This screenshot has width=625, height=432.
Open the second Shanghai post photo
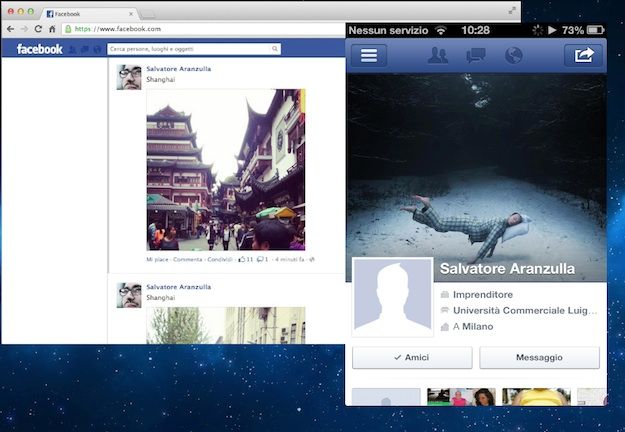click(x=226, y=325)
